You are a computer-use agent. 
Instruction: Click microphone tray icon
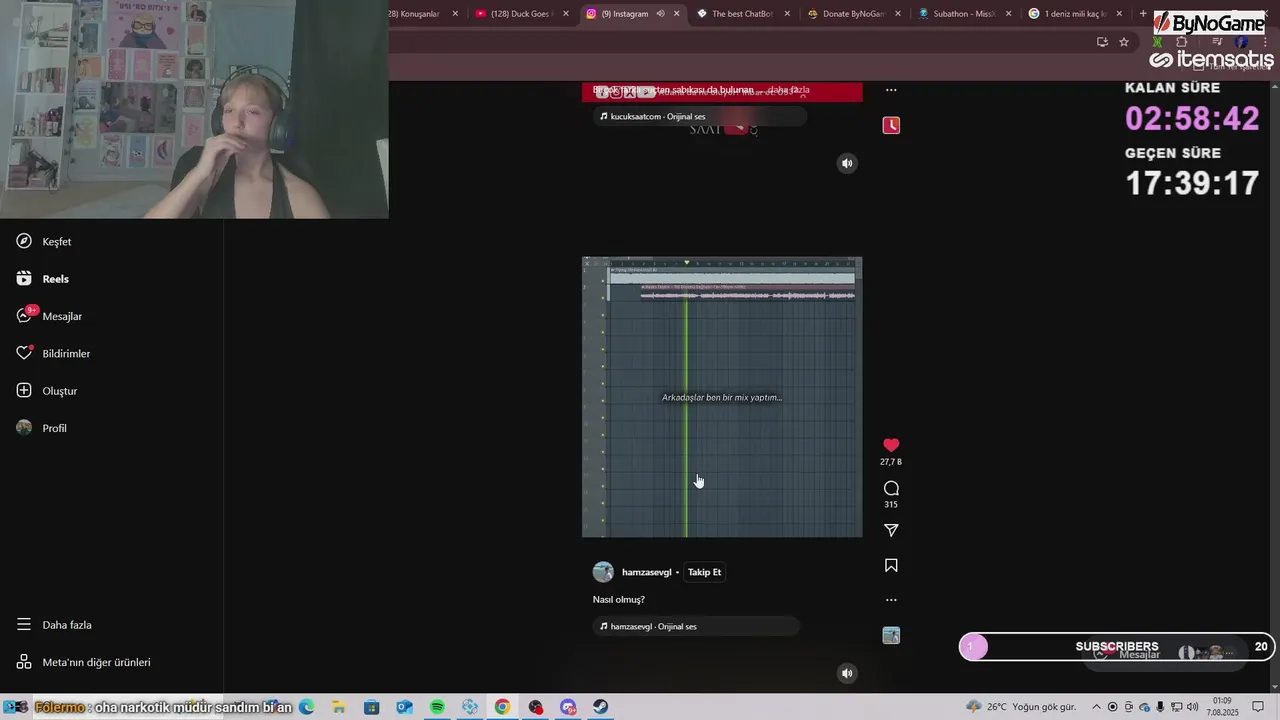1160,707
